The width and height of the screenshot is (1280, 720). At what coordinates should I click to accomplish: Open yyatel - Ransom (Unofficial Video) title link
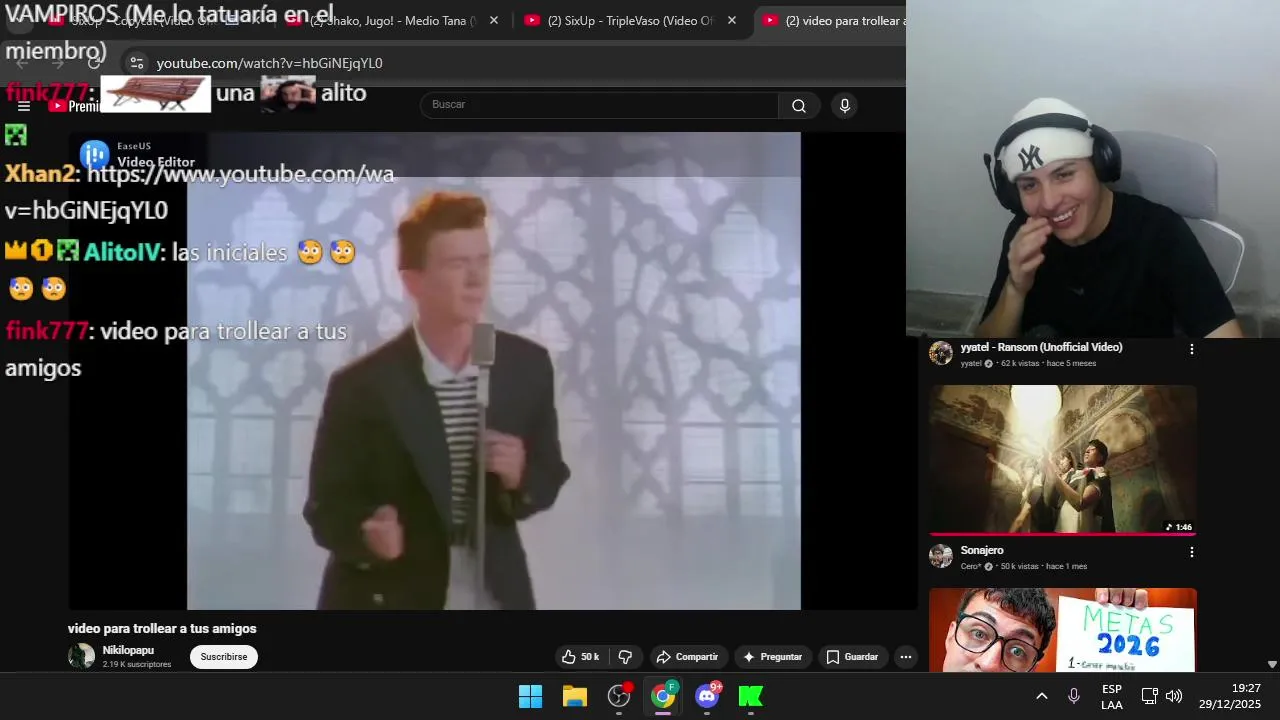click(1041, 347)
